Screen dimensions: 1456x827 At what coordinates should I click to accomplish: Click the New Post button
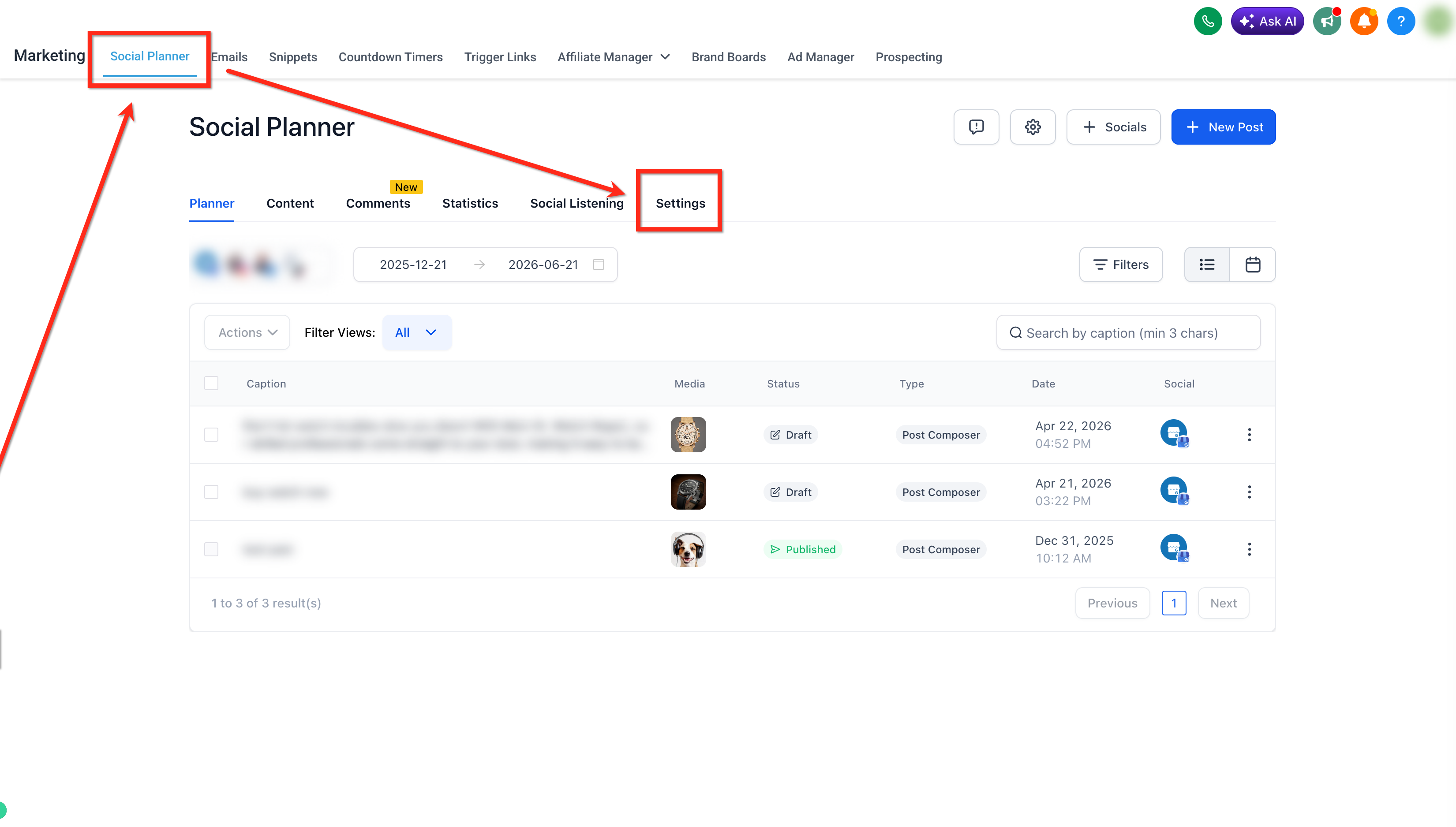click(1223, 127)
